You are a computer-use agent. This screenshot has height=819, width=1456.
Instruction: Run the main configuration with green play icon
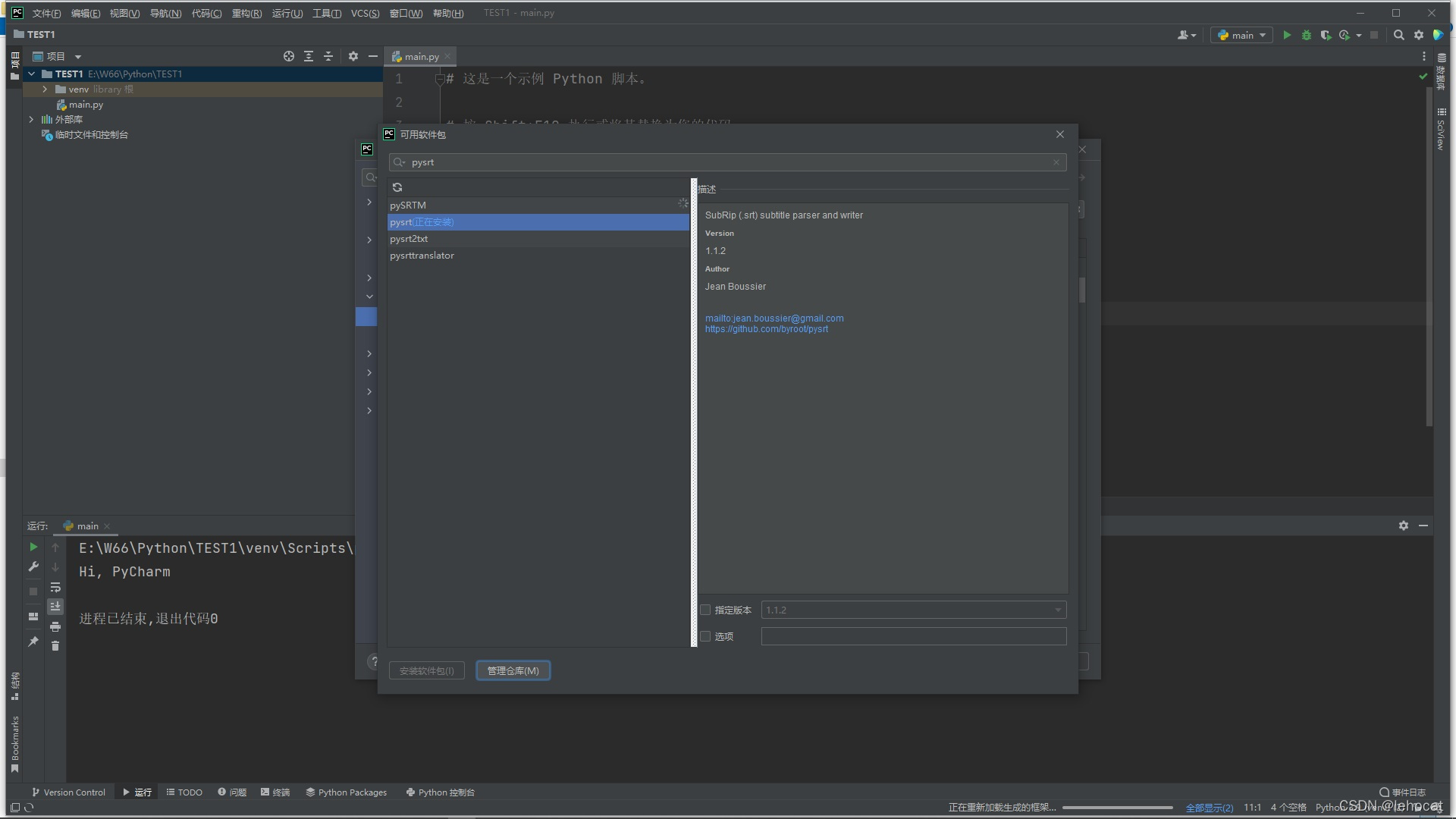tap(1287, 35)
